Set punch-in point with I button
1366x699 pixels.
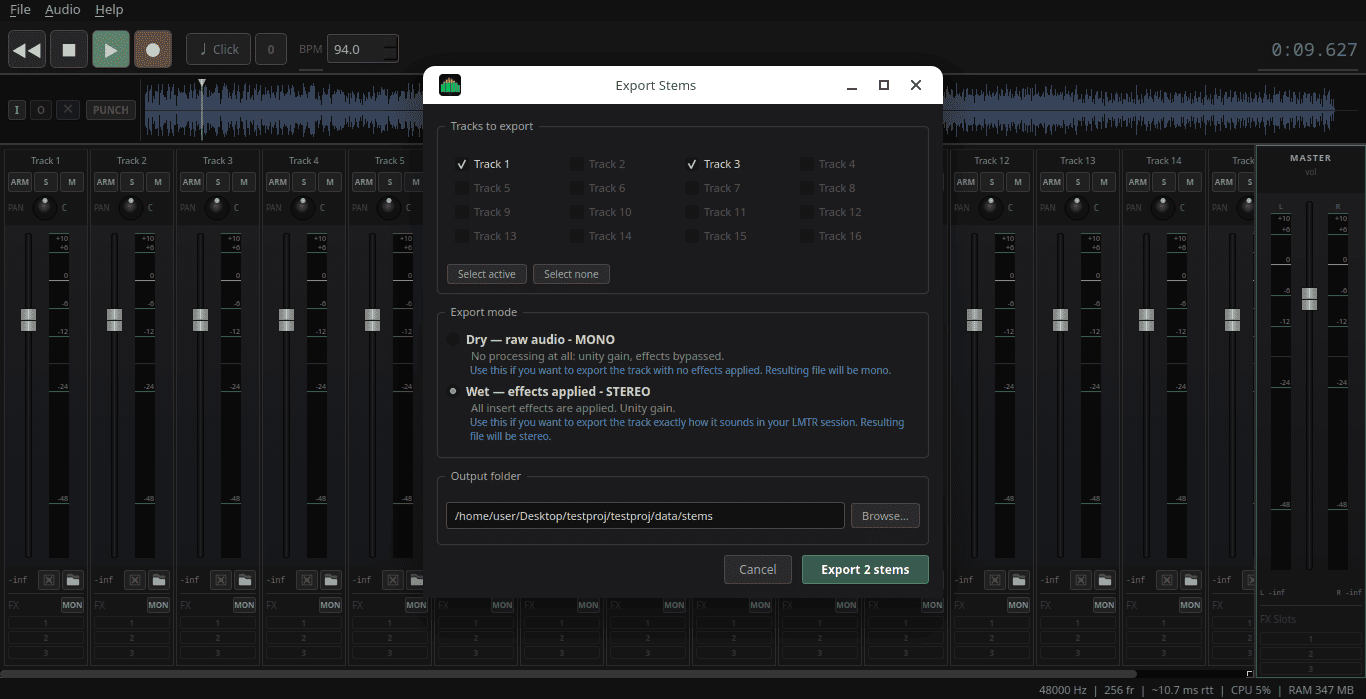pyautogui.click(x=17, y=110)
